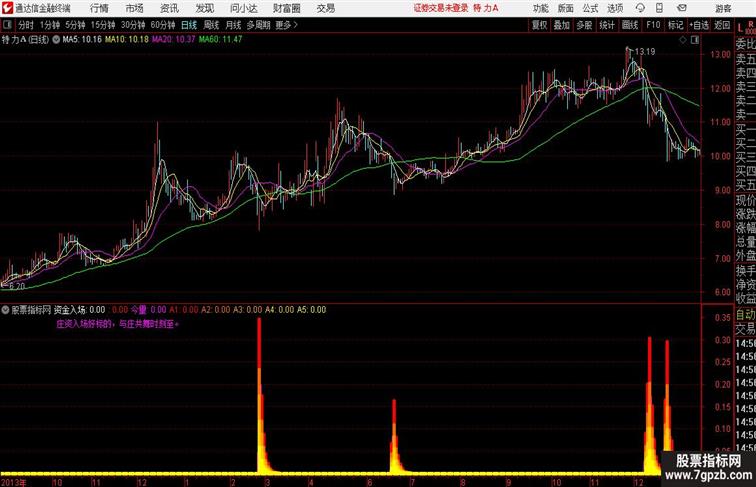
Task: Open the envelope messages icon
Action: (682, 8)
